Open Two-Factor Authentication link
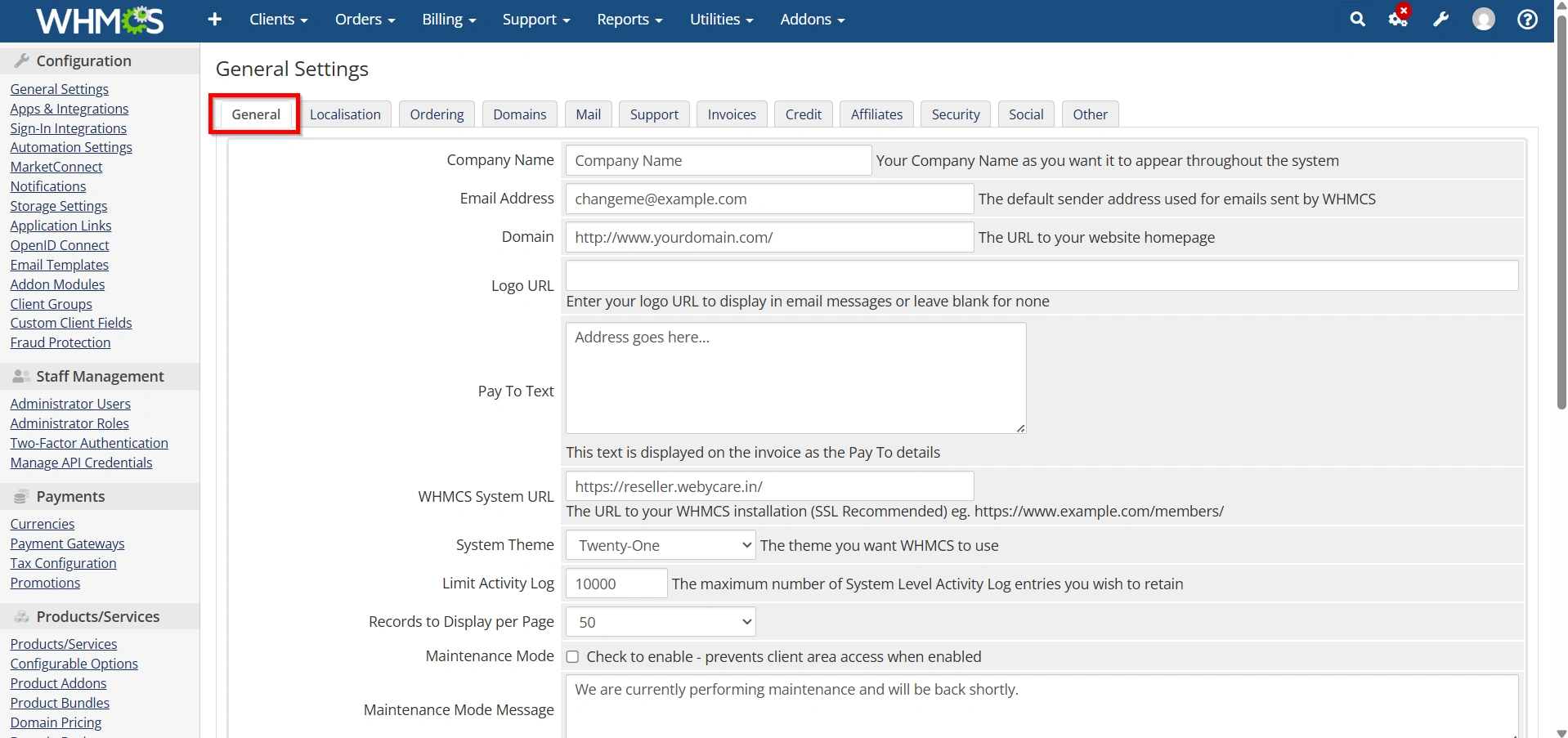This screenshot has width=1568, height=738. click(x=89, y=443)
